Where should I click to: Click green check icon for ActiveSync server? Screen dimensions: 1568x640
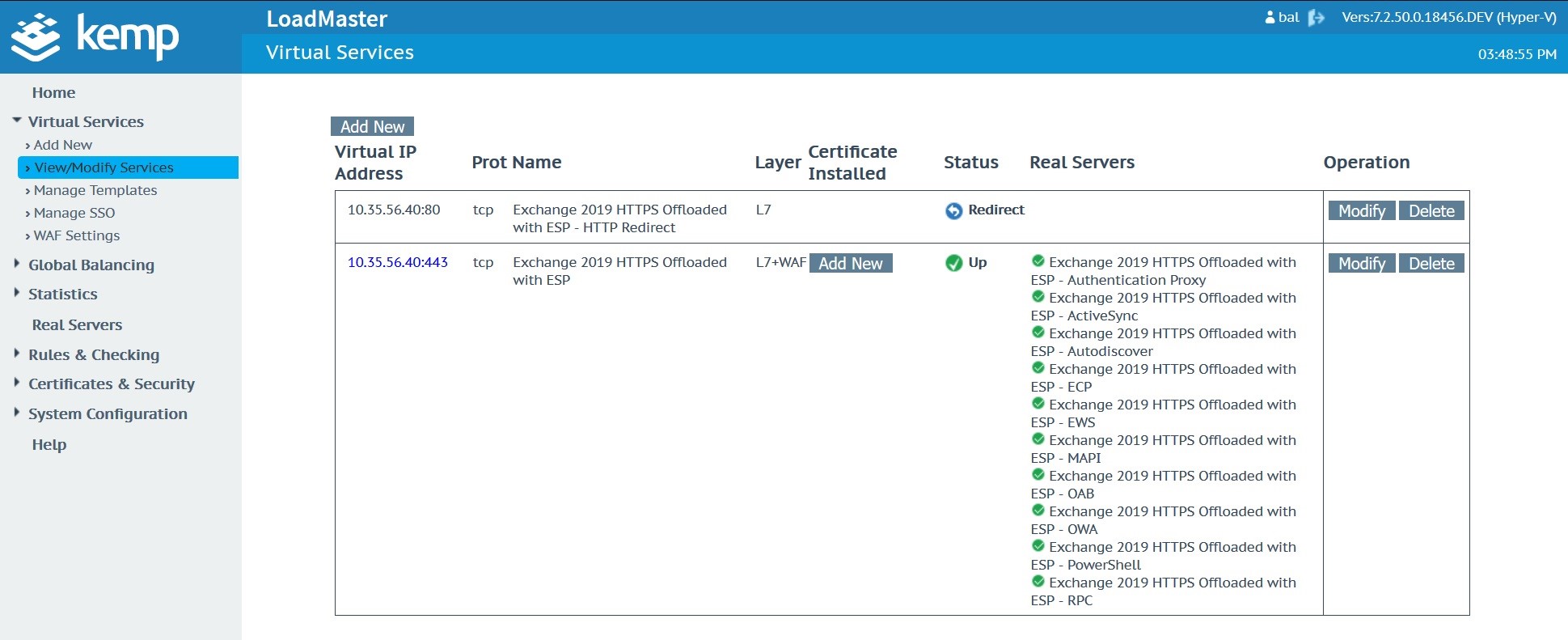[1038, 297]
